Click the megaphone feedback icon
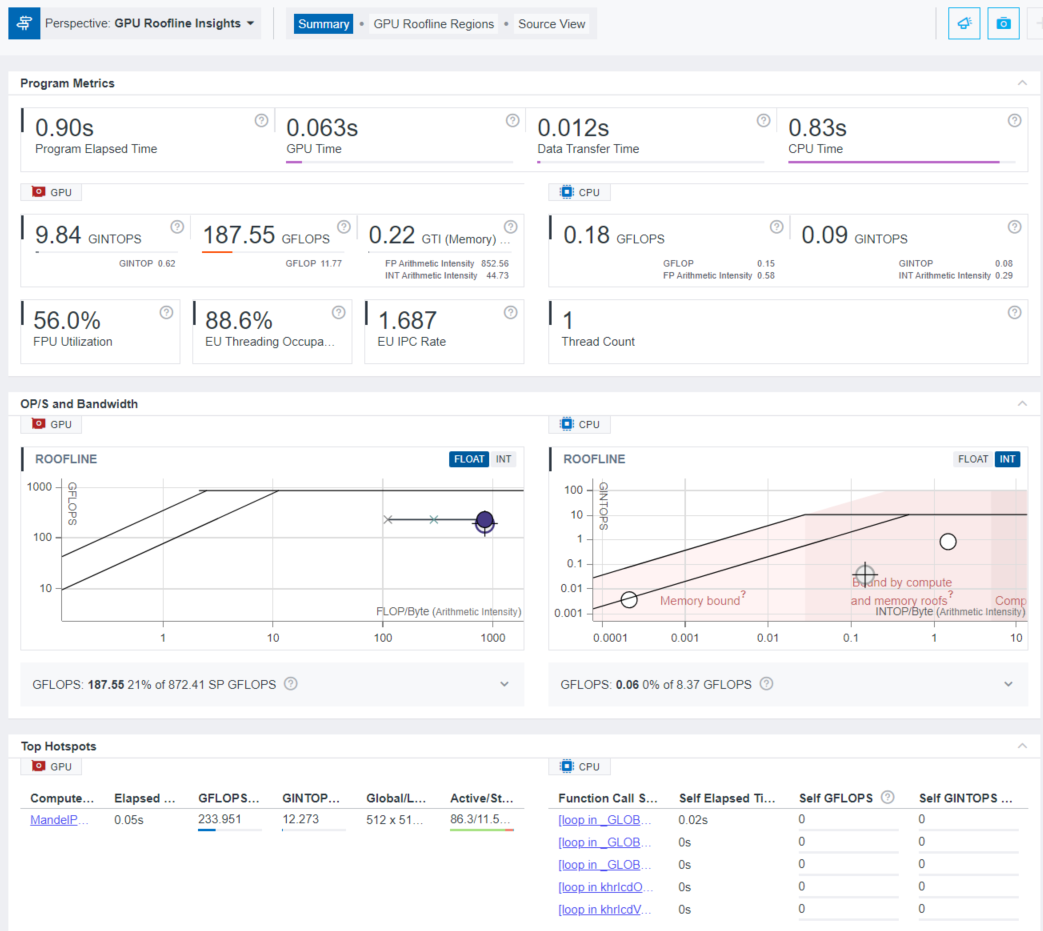The image size is (1043, 931). pyautogui.click(x=964, y=23)
